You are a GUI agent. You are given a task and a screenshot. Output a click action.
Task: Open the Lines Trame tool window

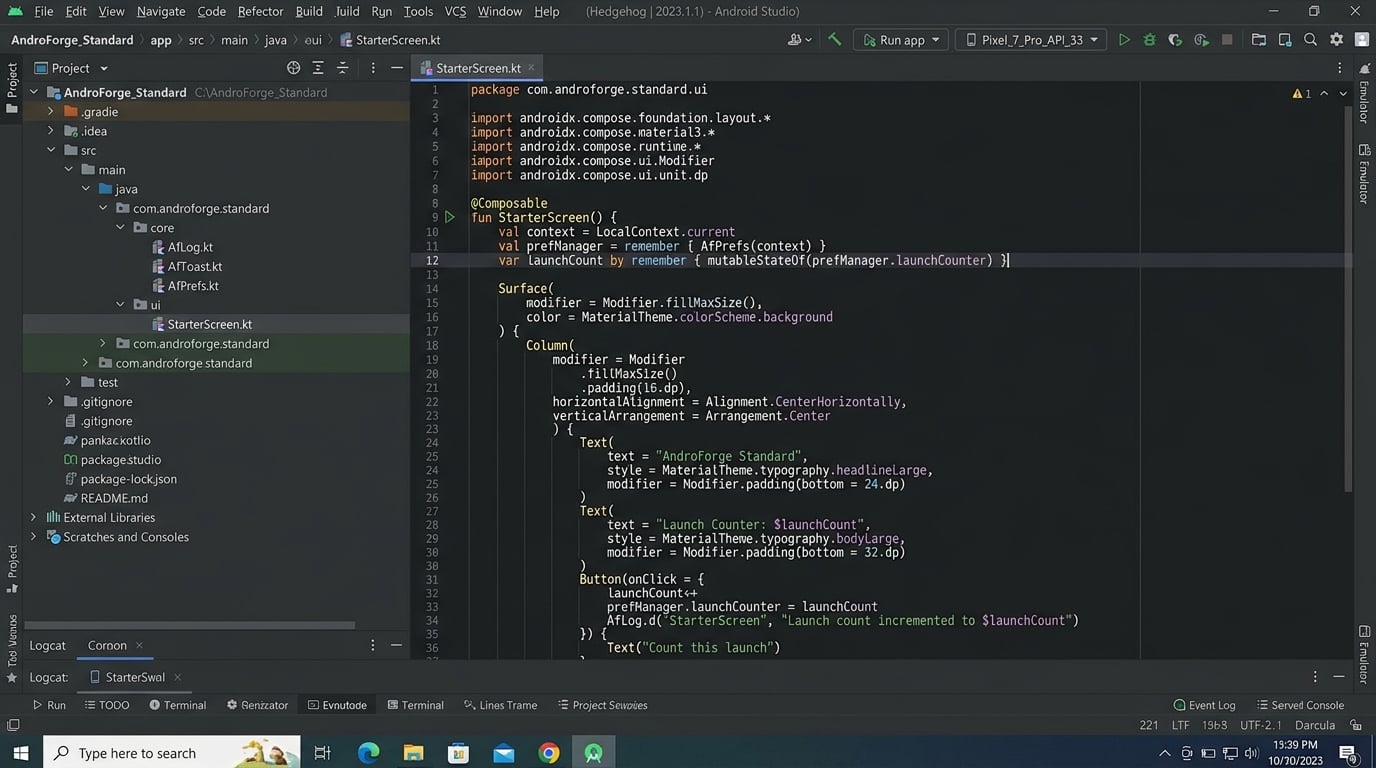click(500, 705)
